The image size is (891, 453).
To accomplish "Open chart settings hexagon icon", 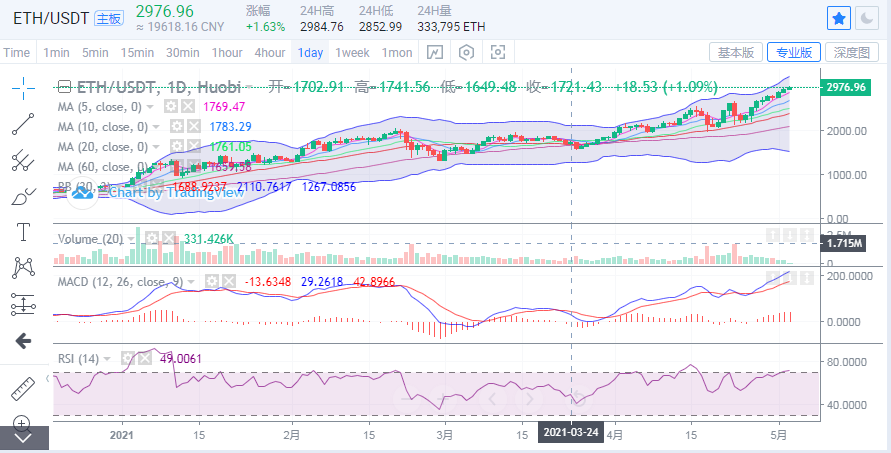I will click(467, 53).
